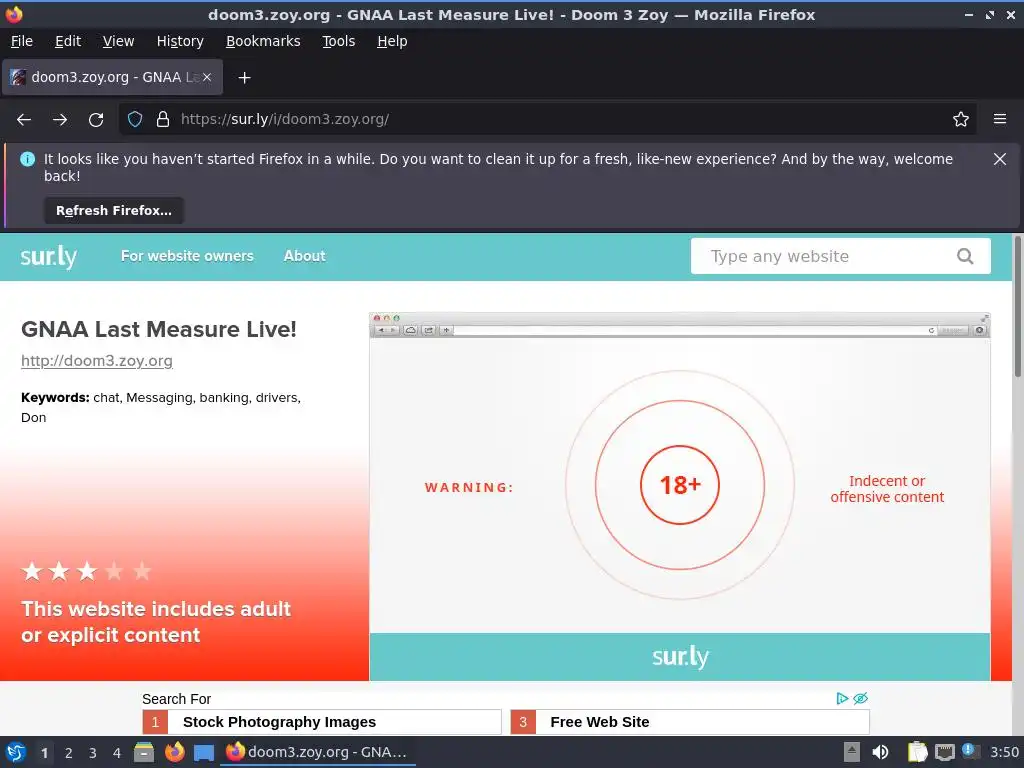Switch to workspace 3
The height and width of the screenshot is (768, 1024).
click(93, 753)
